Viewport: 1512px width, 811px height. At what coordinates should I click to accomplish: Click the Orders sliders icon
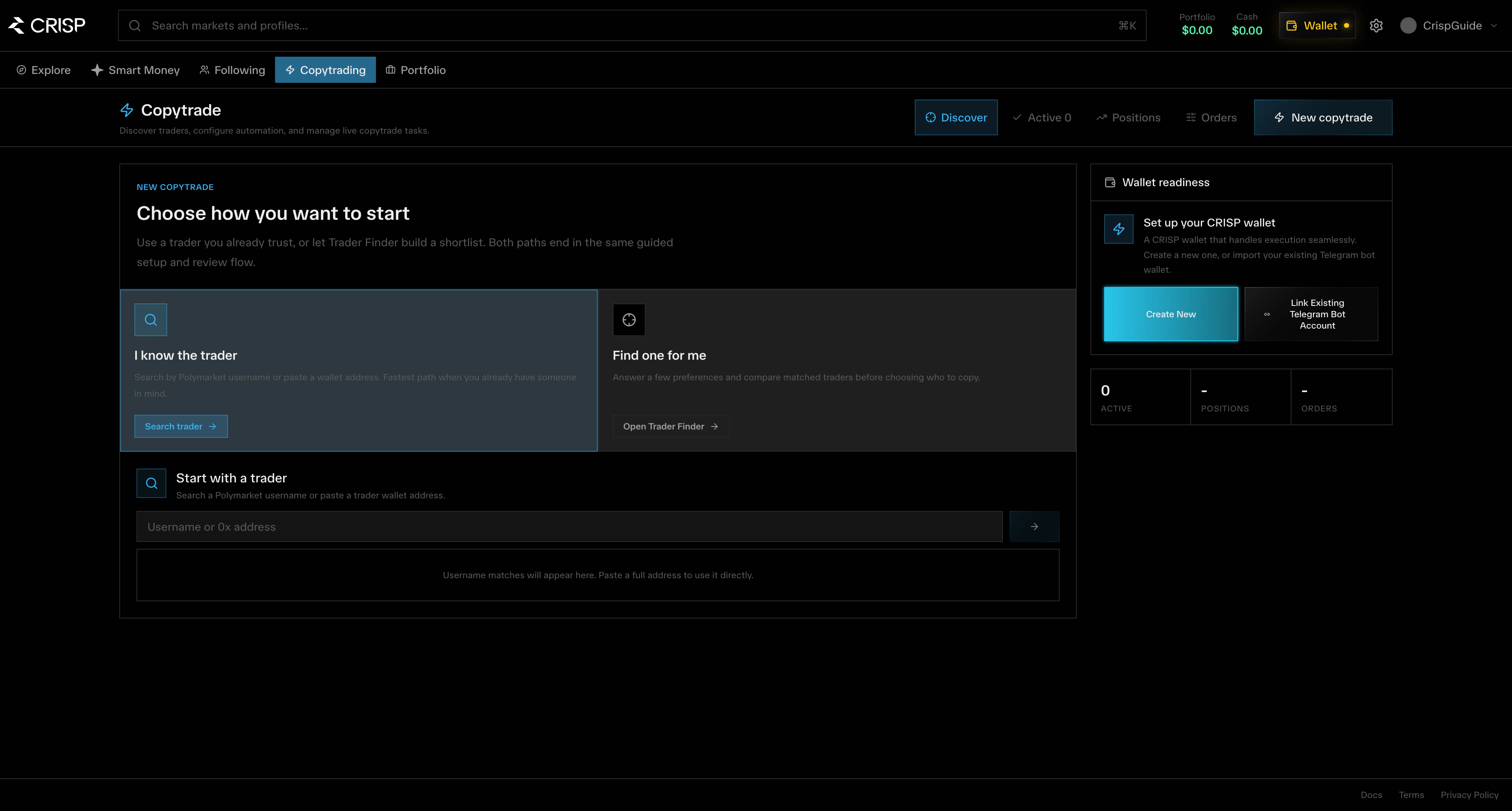[1191, 118]
